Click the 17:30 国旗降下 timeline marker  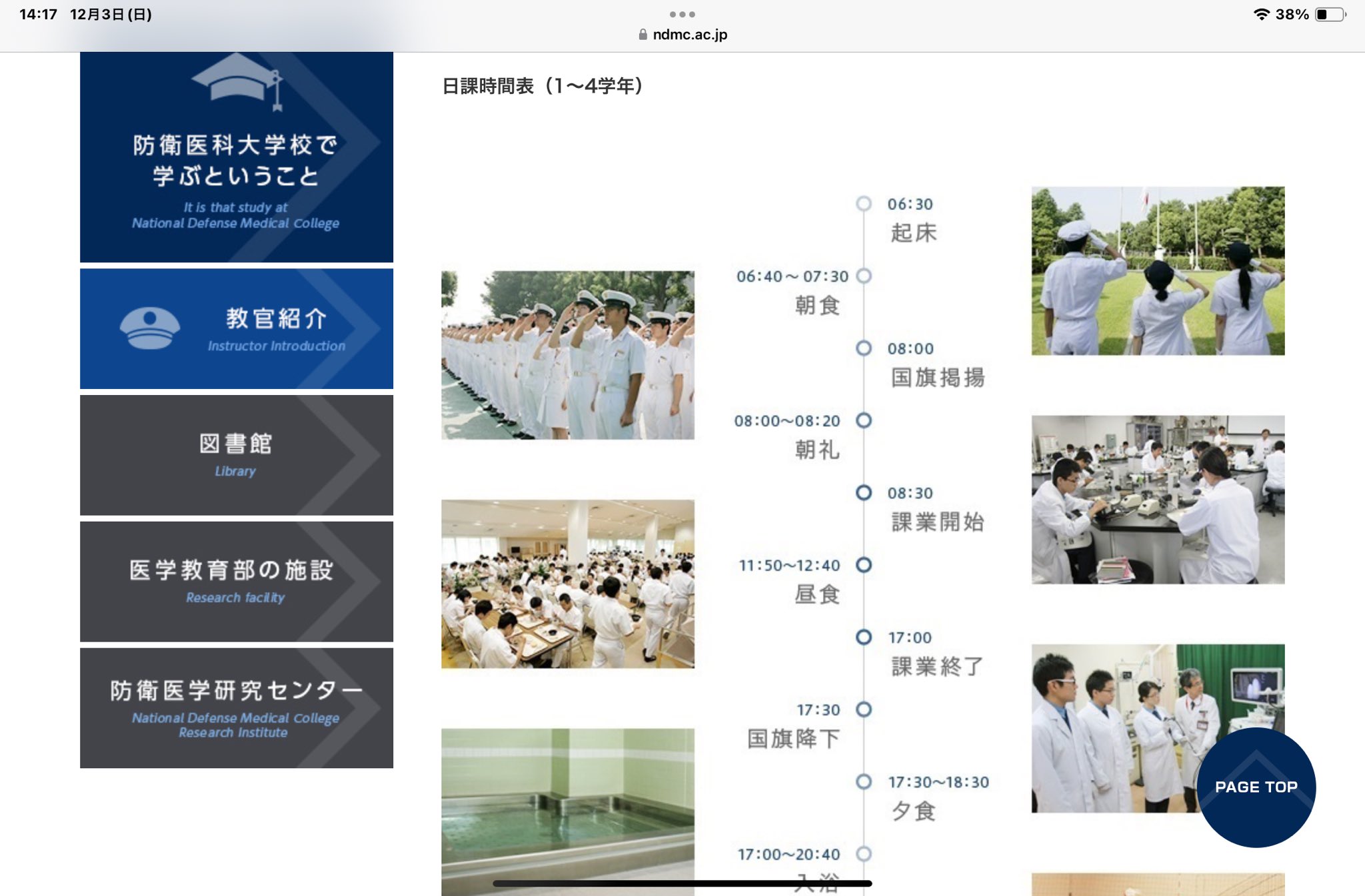tap(864, 709)
